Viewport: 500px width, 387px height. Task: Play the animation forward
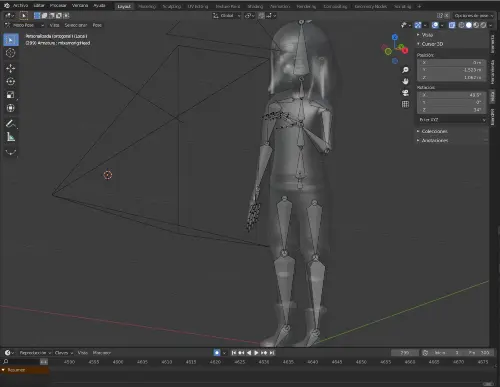pos(256,353)
